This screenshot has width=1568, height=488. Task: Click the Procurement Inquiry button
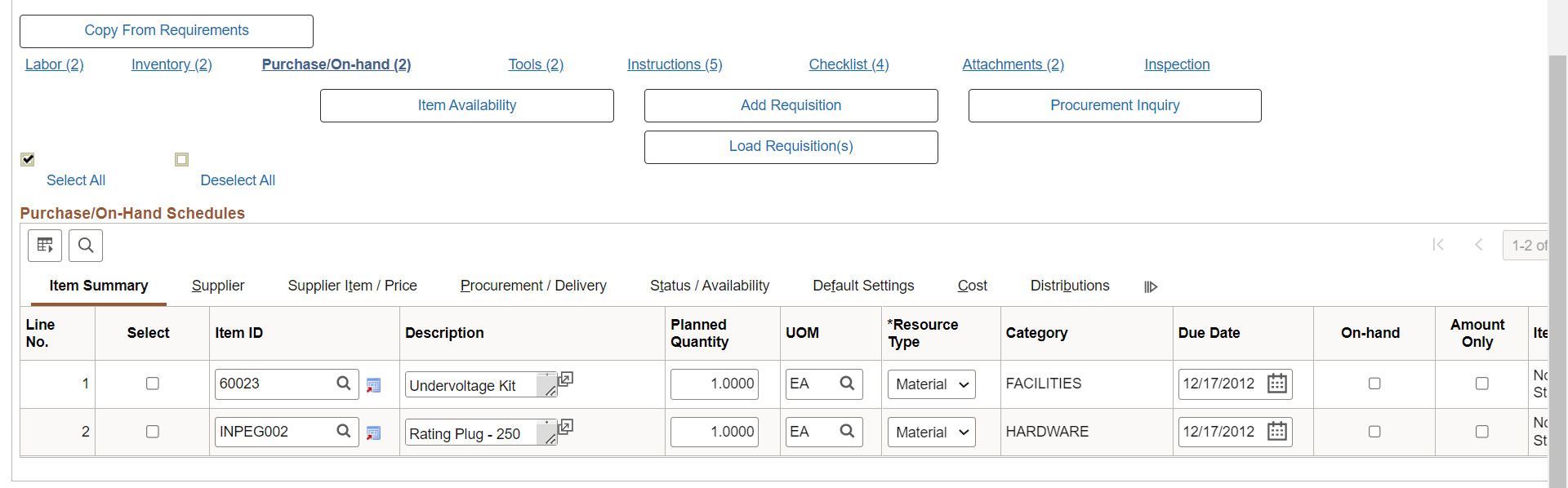pyautogui.click(x=1115, y=105)
